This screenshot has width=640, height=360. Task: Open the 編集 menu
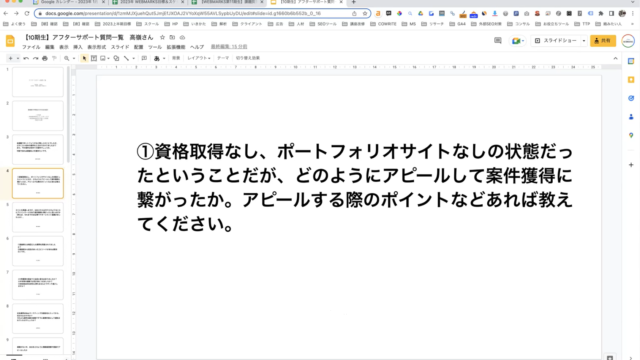point(49,47)
